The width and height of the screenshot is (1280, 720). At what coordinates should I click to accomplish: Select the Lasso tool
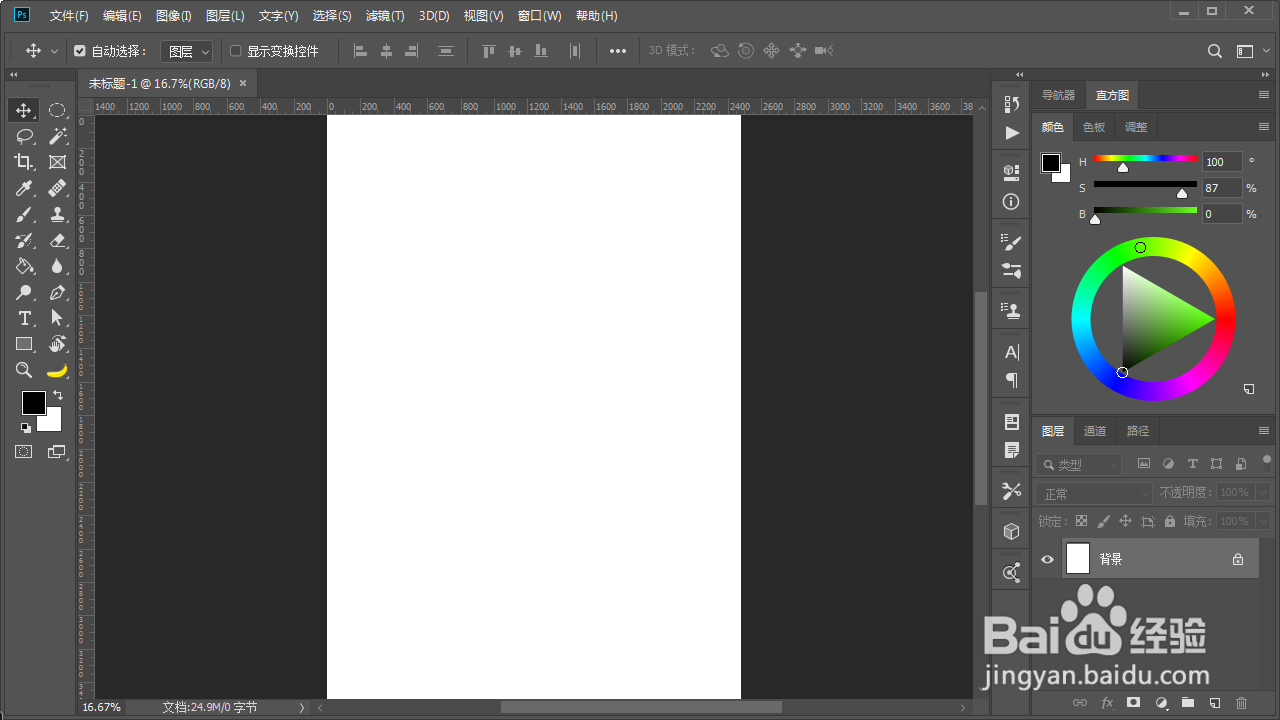click(x=25, y=136)
